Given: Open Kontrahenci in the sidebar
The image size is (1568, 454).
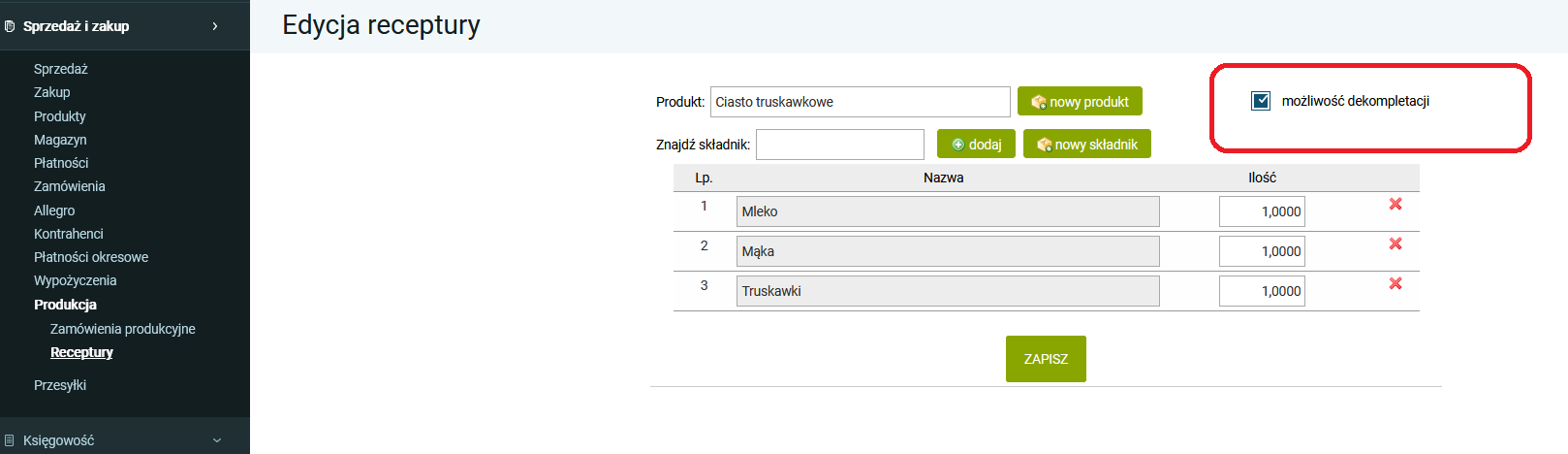Looking at the screenshot, I should [68, 234].
